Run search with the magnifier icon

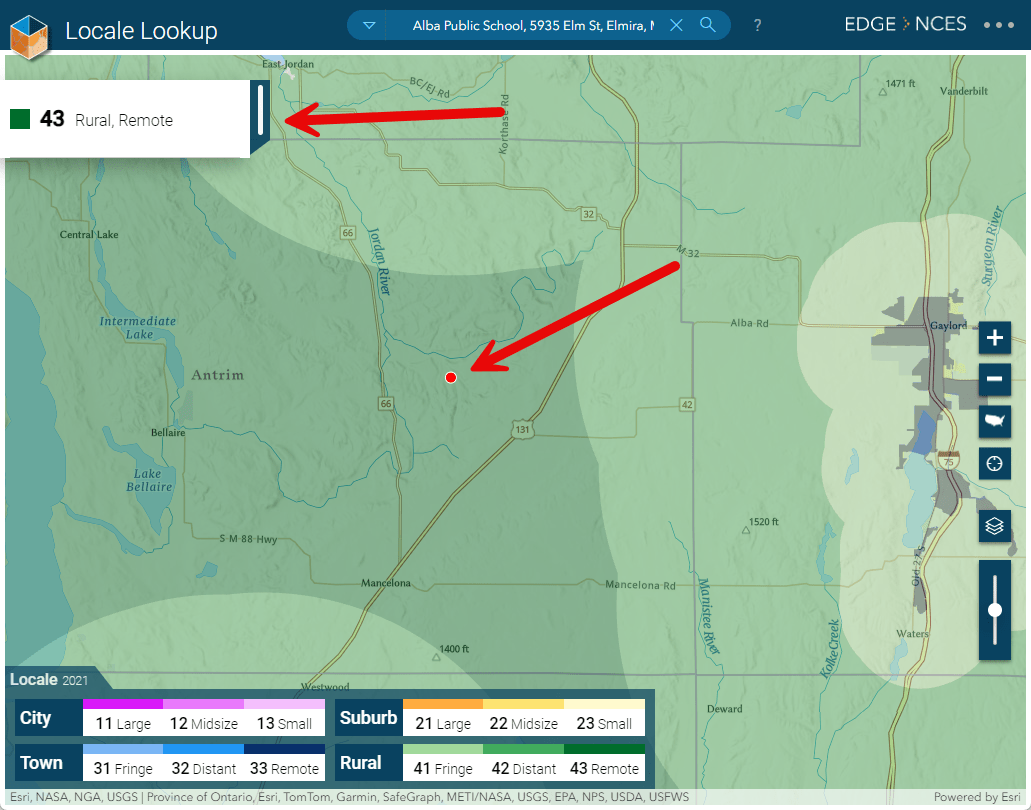click(707, 25)
